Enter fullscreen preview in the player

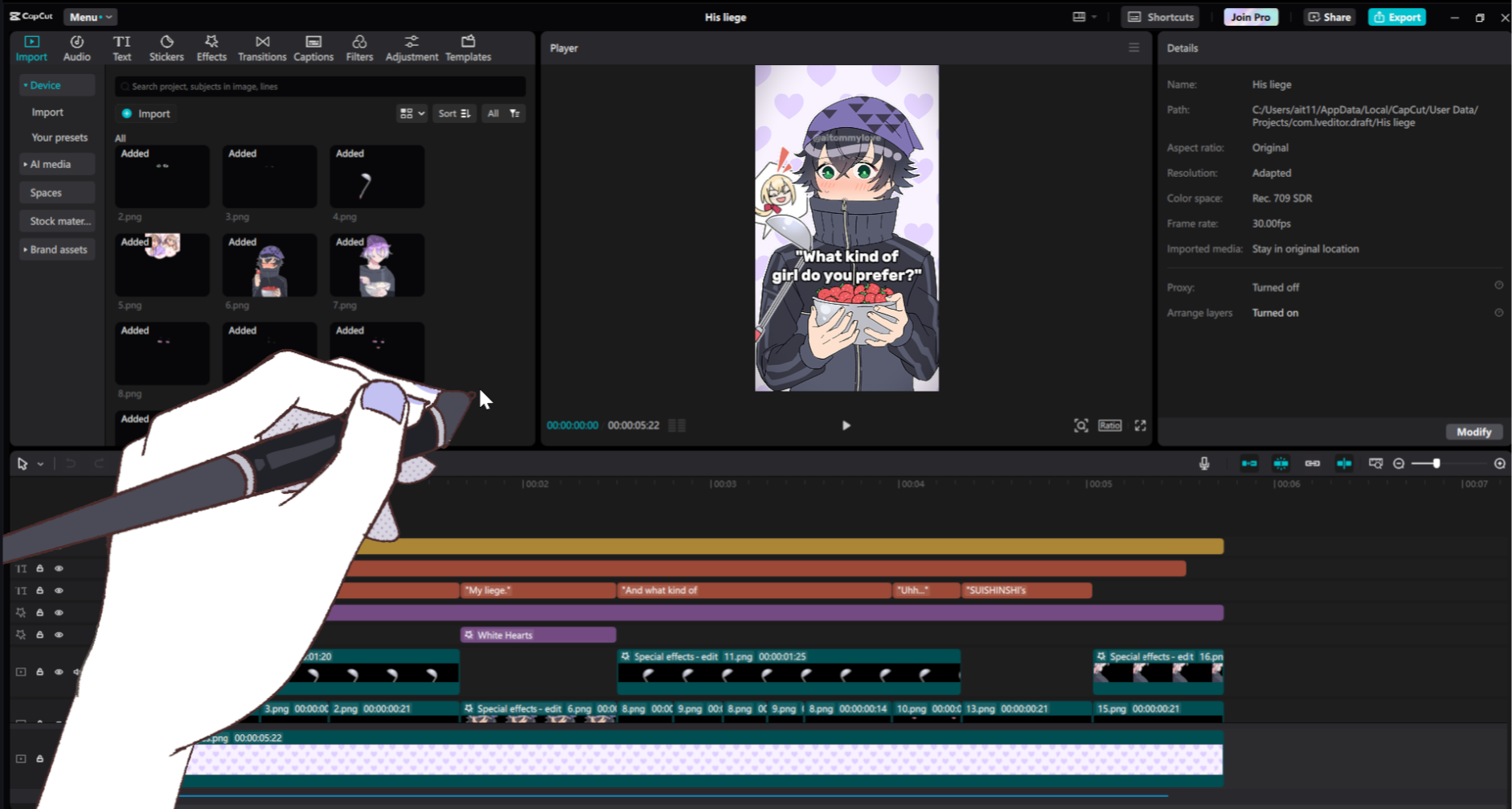click(x=1141, y=425)
